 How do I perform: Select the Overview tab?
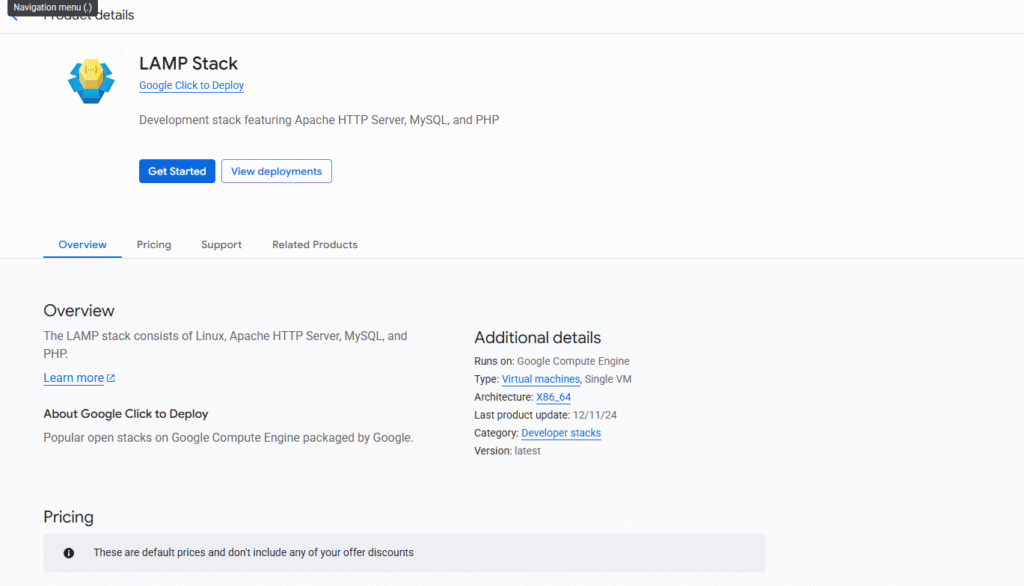[x=82, y=245]
